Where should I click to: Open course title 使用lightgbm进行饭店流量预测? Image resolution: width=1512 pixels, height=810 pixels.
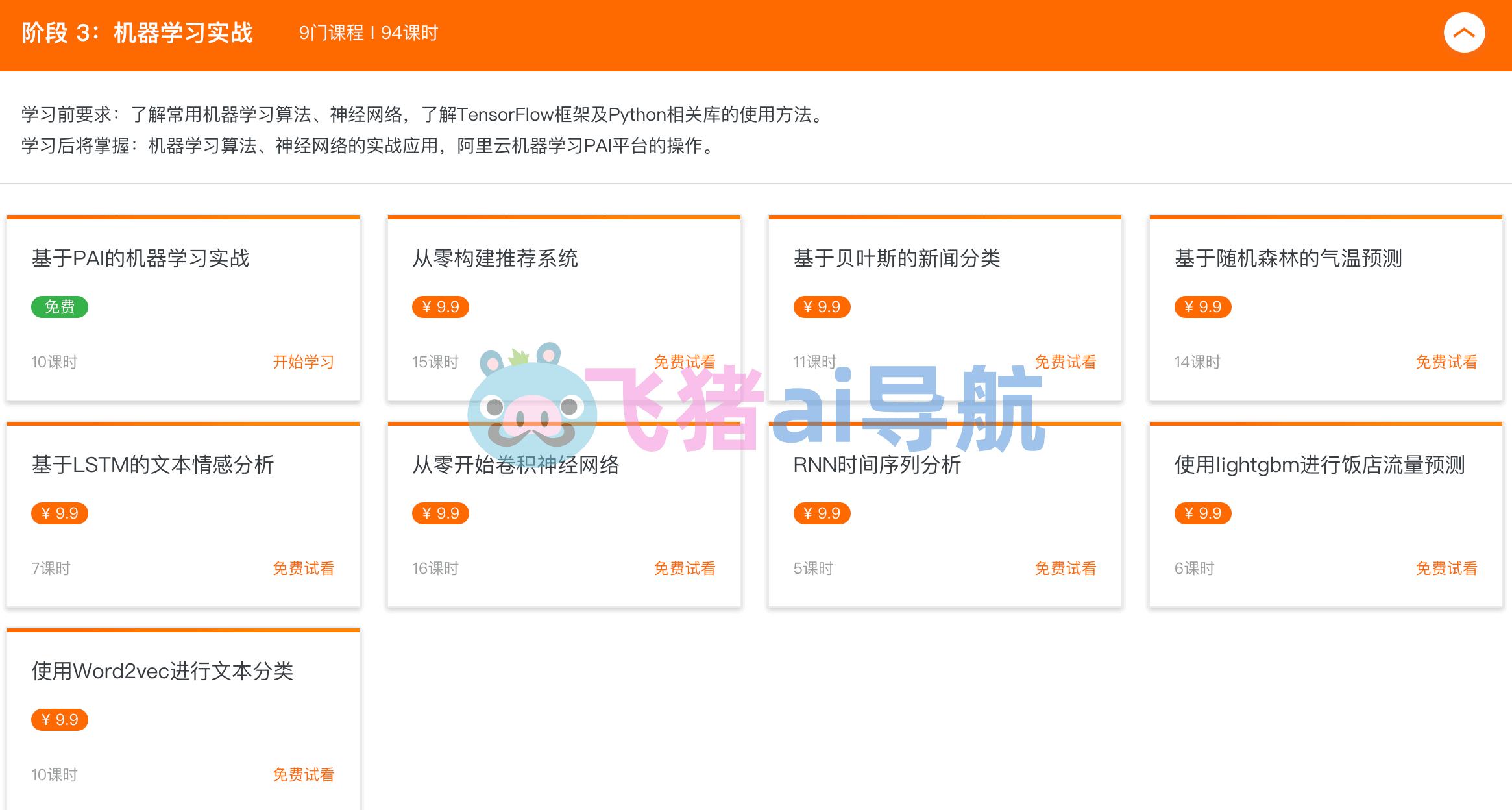click(1319, 465)
